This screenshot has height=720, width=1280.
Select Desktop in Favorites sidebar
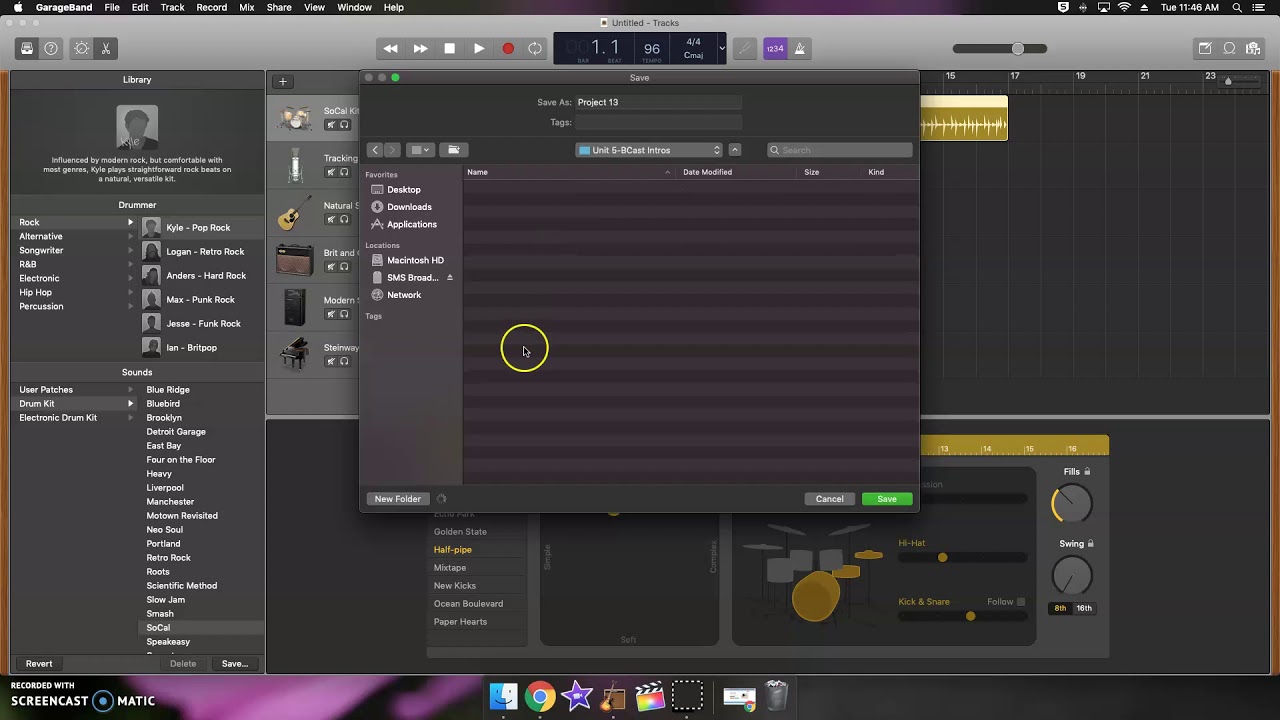click(404, 190)
